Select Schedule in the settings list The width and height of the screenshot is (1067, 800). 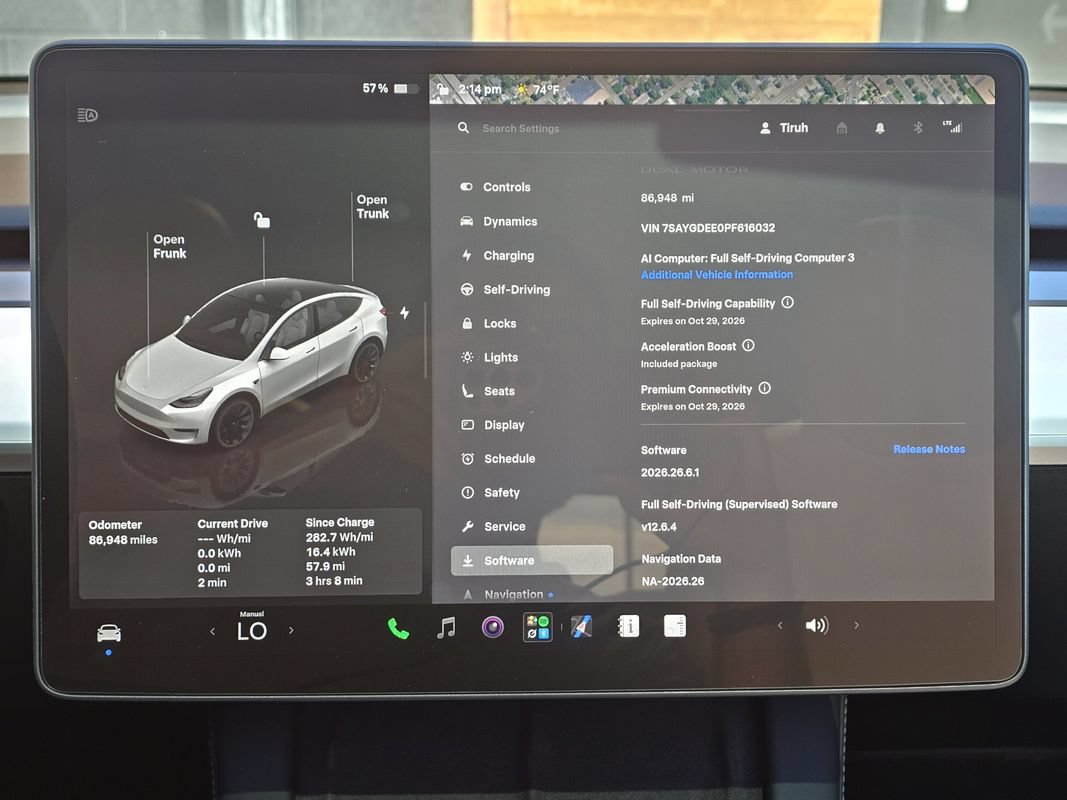pos(498,459)
